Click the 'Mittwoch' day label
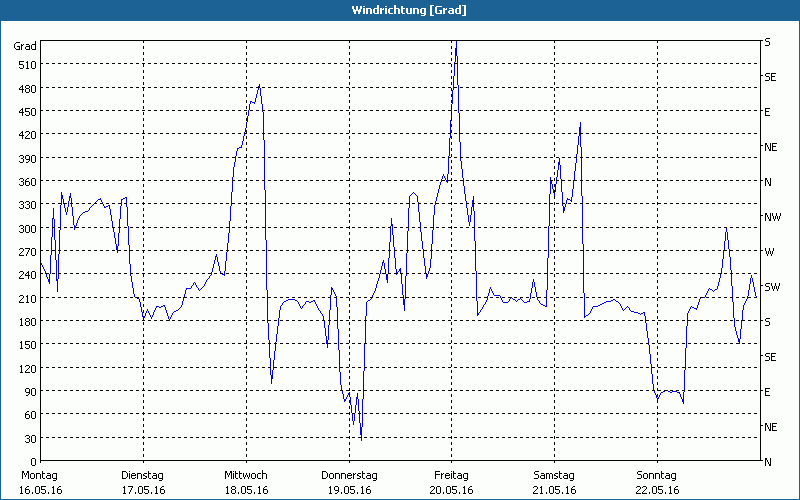Viewport: 800px width, 500px height. pos(246,476)
